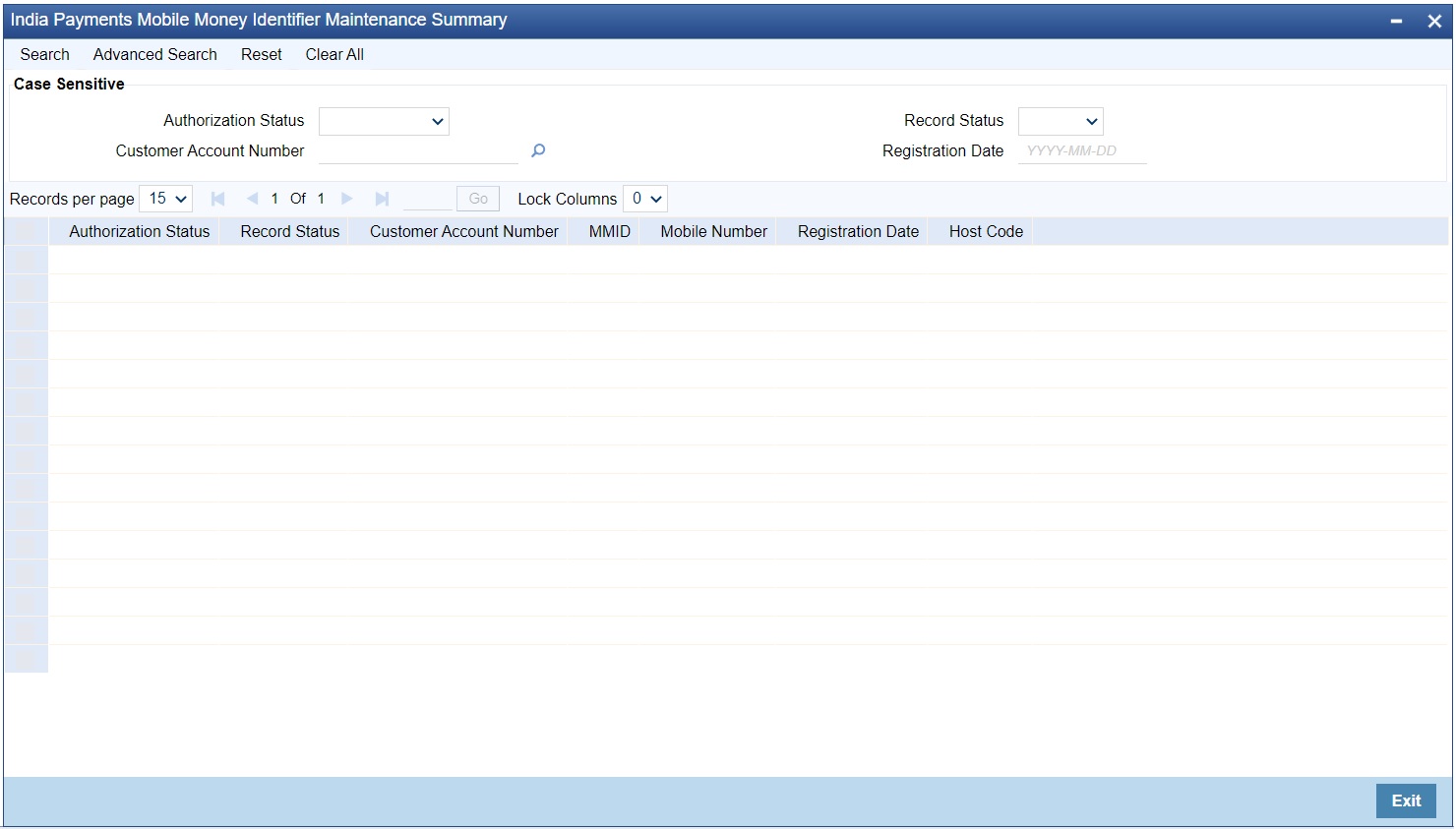The height and width of the screenshot is (829, 1456).
Task: Run the Search action
Action: coord(45,54)
